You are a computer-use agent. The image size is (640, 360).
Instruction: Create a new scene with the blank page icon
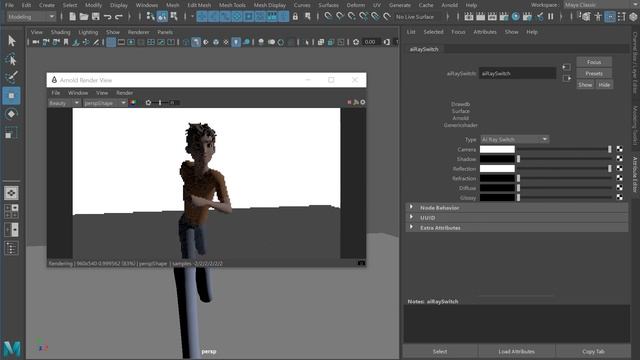[72, 17]
